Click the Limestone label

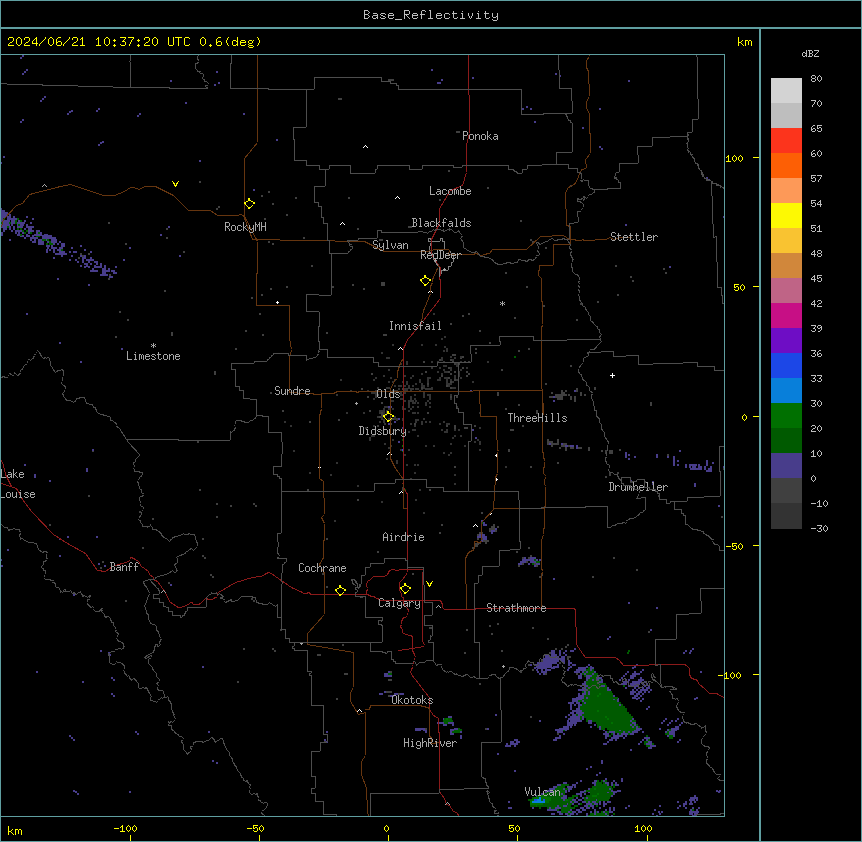click(x=153, y=356)
